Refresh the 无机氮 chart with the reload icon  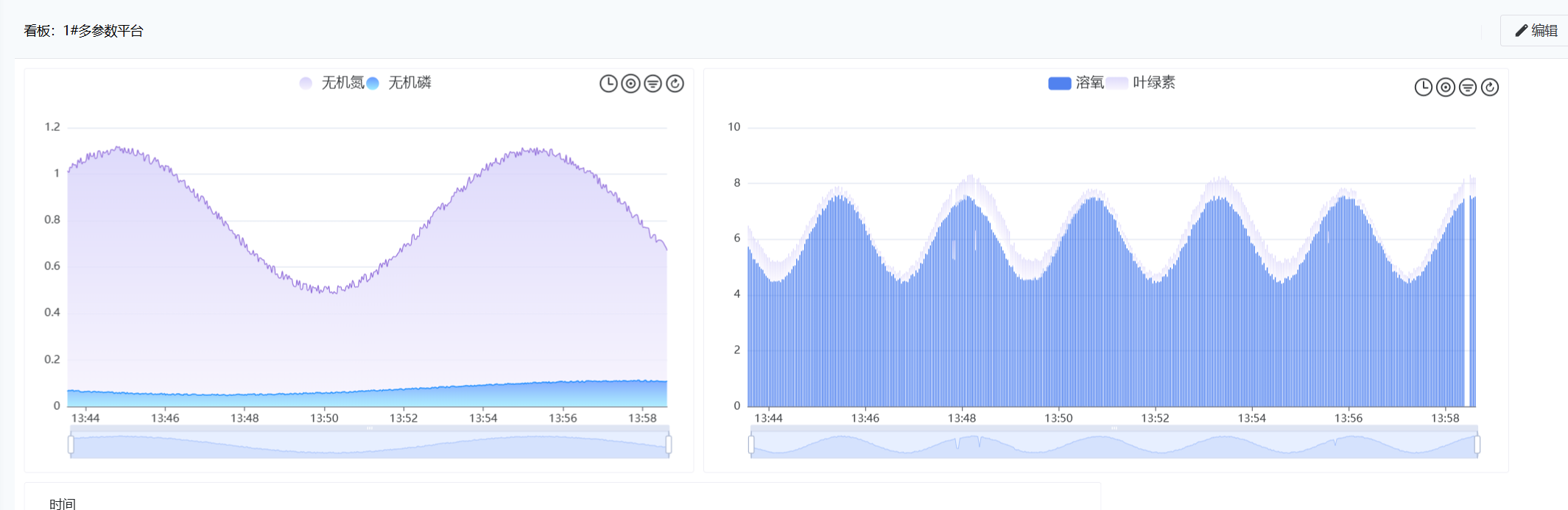[675, 84]
